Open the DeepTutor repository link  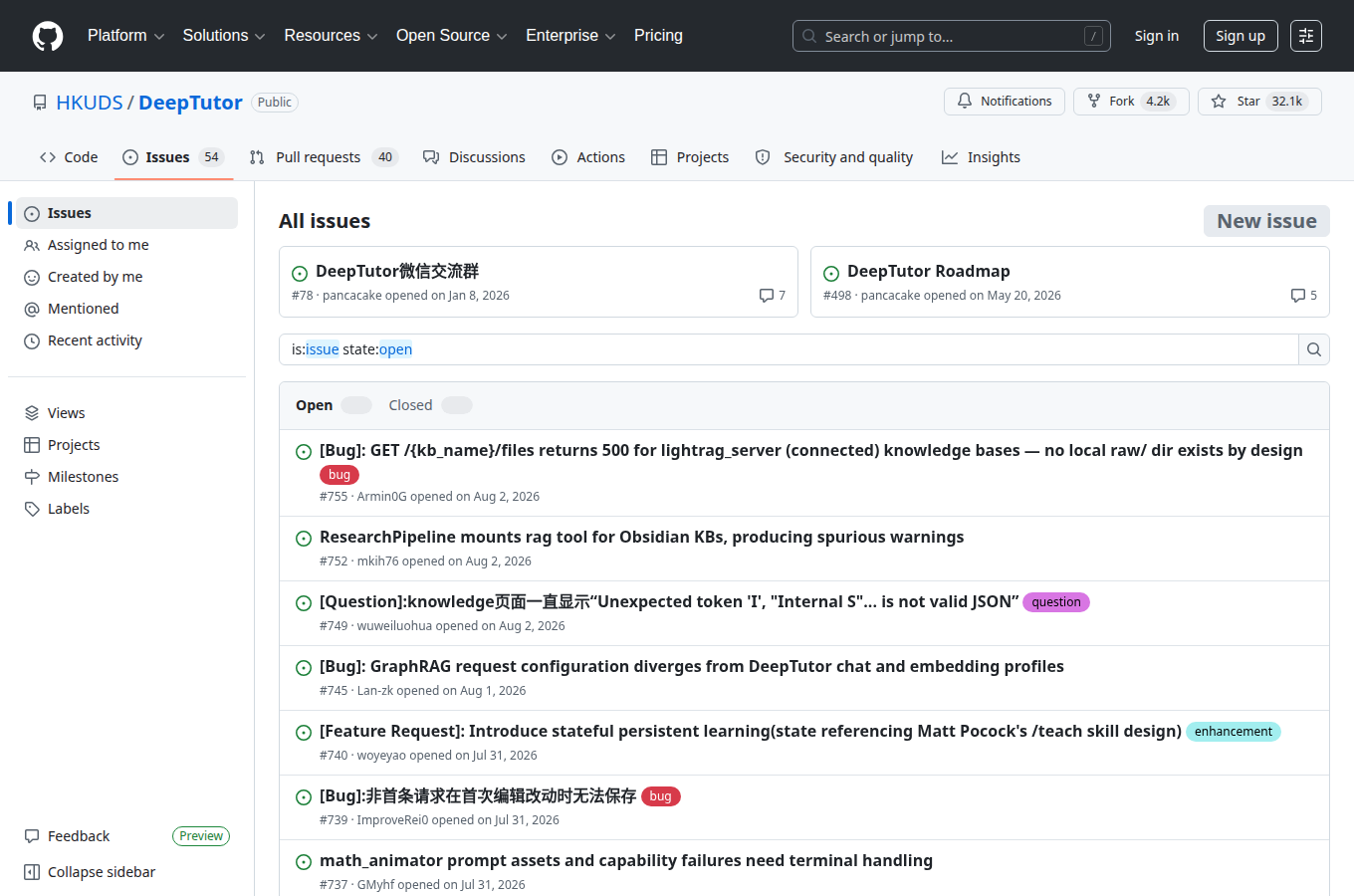(190, 103)
